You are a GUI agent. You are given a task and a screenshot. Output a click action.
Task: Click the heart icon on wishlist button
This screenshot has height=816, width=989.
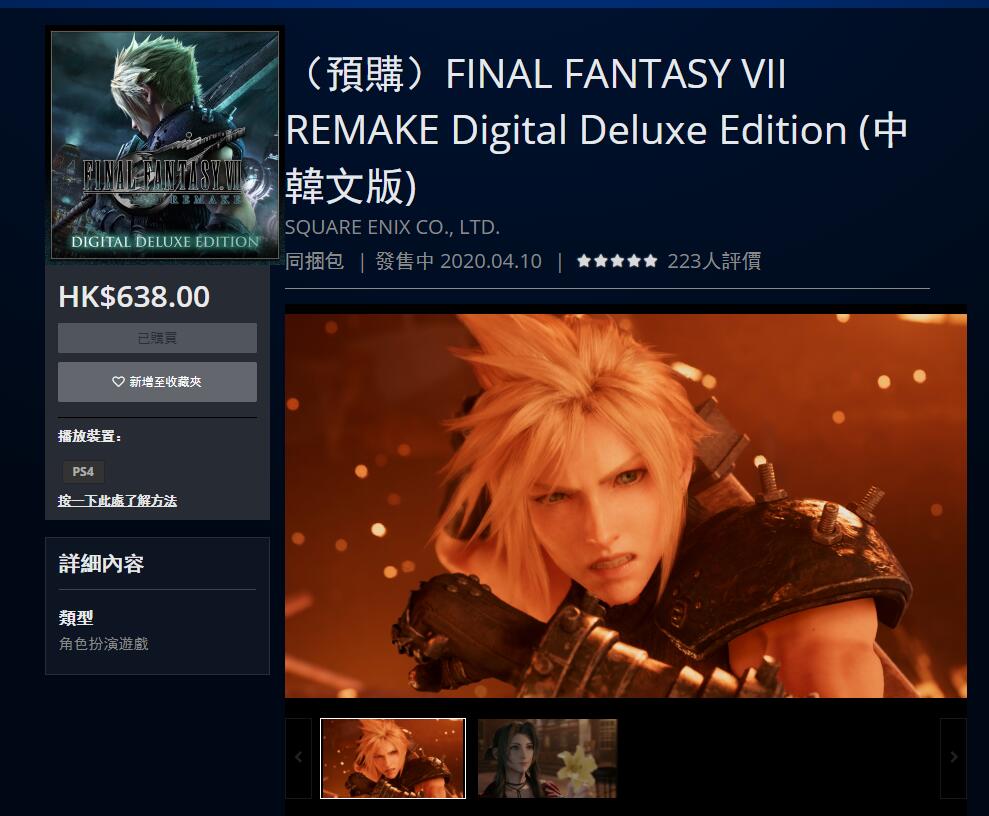[118, 382]
